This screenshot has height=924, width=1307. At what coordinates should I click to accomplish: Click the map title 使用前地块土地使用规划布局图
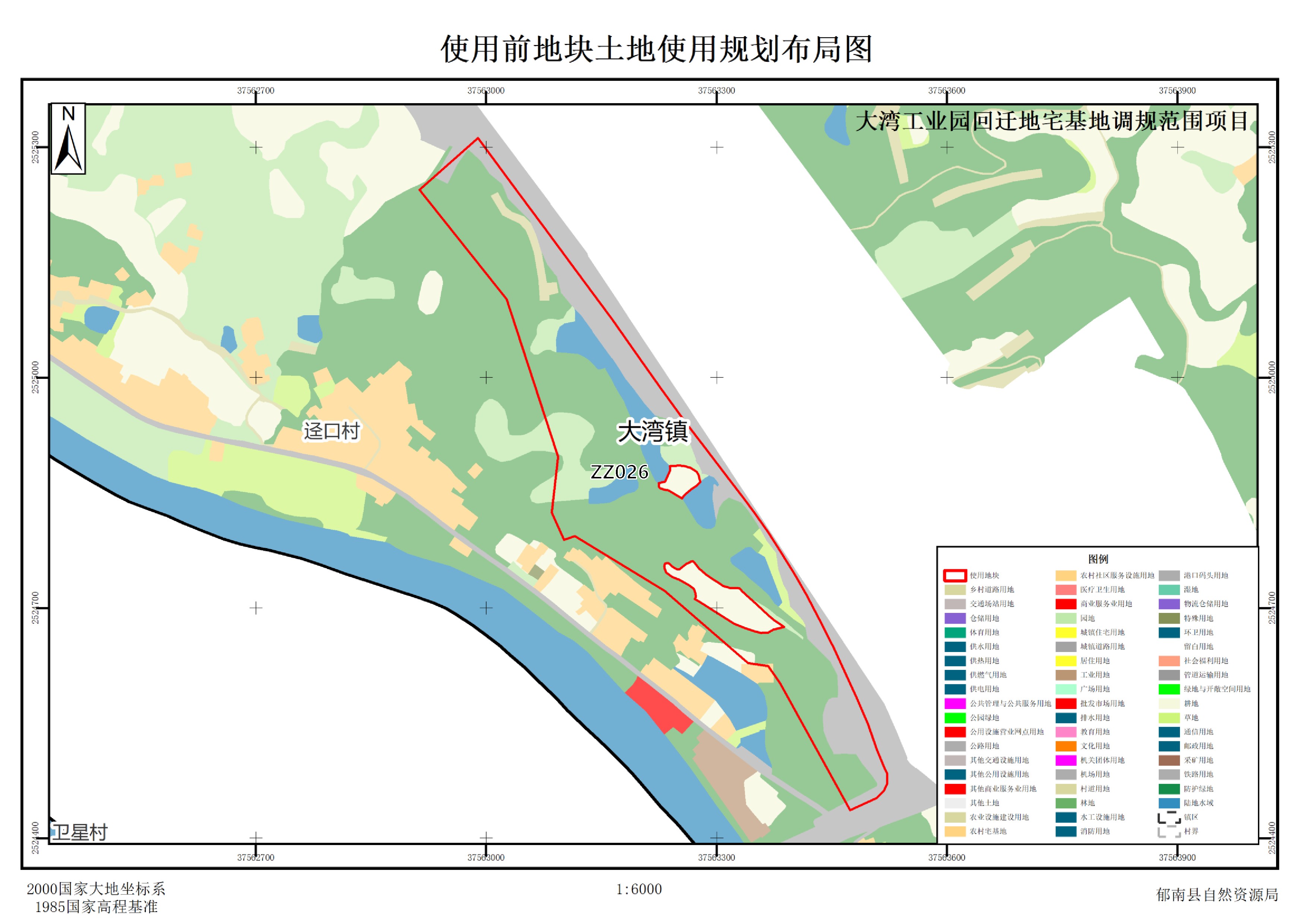tap(656, 49)
